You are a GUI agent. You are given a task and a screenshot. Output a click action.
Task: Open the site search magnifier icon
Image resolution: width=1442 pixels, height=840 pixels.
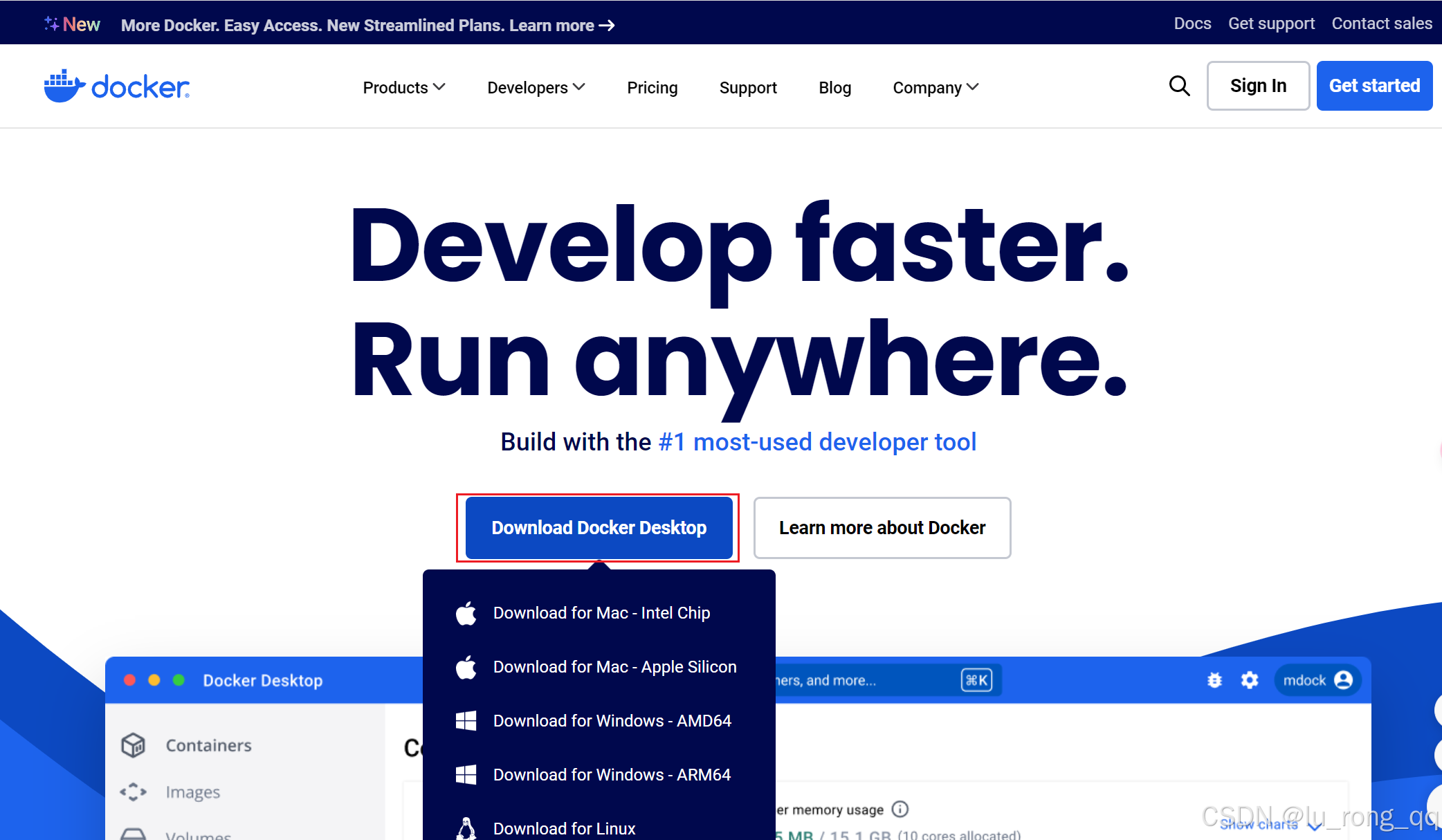[1179, 86]
